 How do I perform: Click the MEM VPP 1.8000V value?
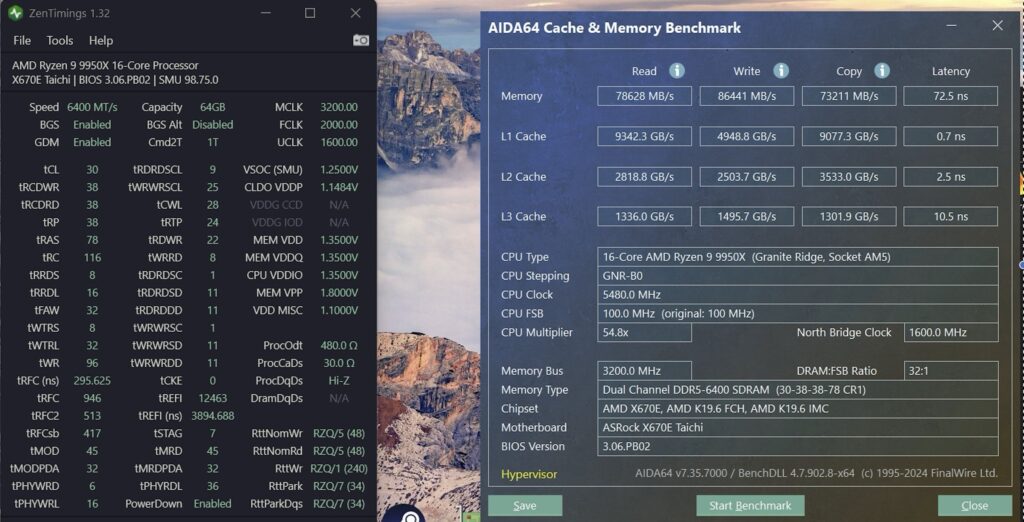point(338,293)
